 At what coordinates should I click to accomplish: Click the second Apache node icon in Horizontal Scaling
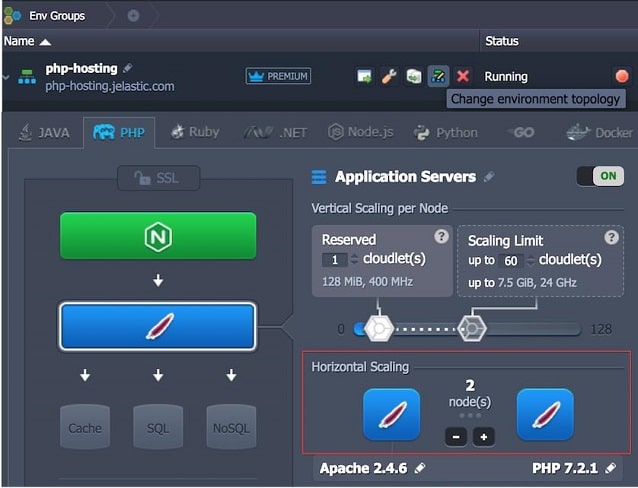pos(545,415)
